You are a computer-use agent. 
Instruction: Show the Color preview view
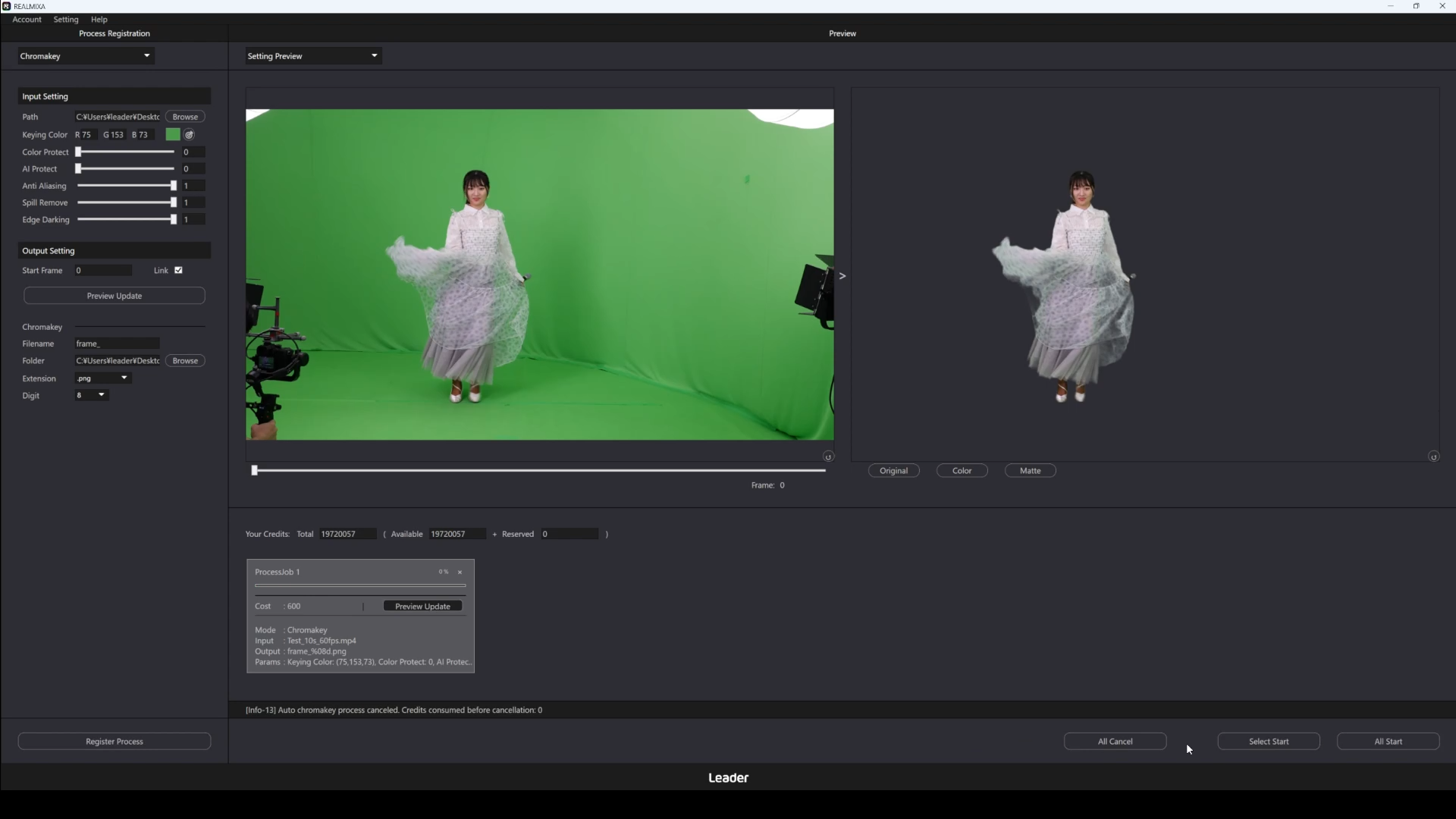point(962,471)
